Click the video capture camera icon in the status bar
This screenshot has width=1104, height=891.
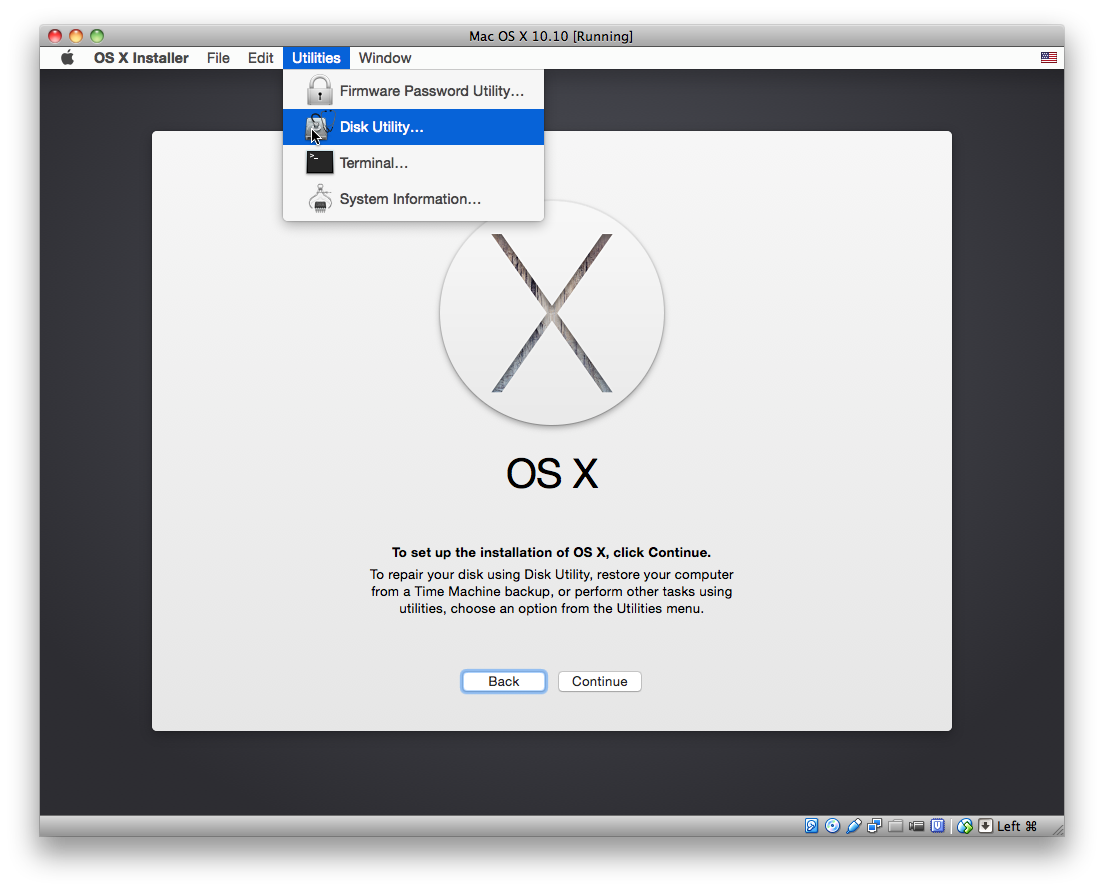pos(916,825)
